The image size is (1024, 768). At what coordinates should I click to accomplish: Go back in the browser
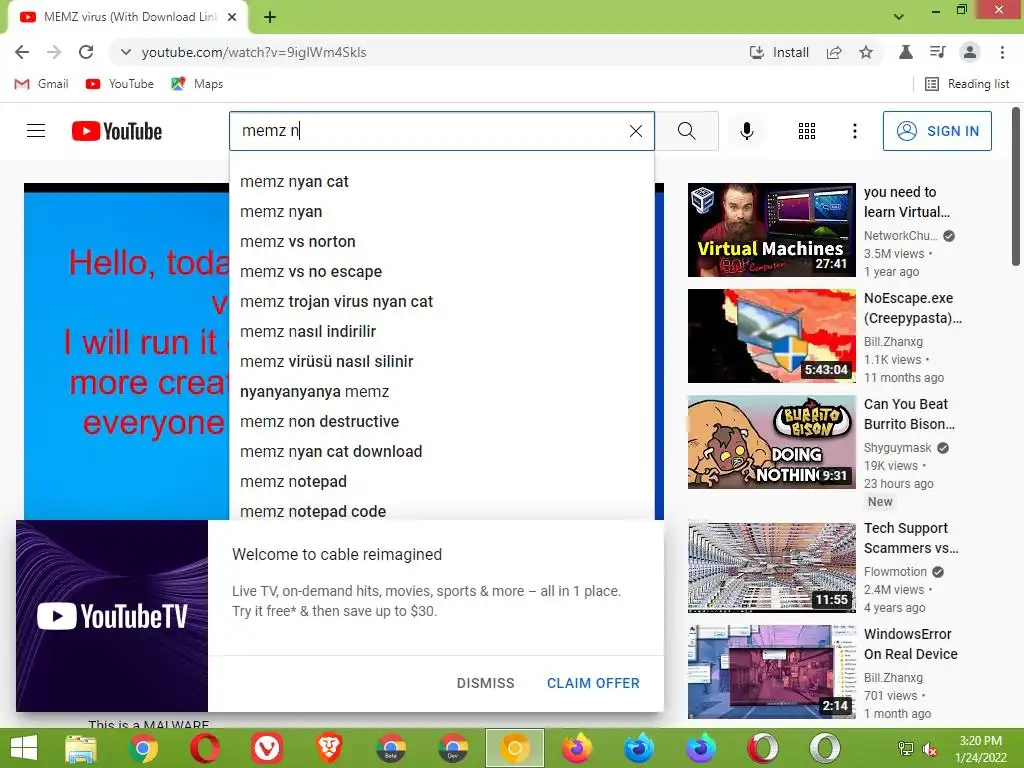(22, 52)
